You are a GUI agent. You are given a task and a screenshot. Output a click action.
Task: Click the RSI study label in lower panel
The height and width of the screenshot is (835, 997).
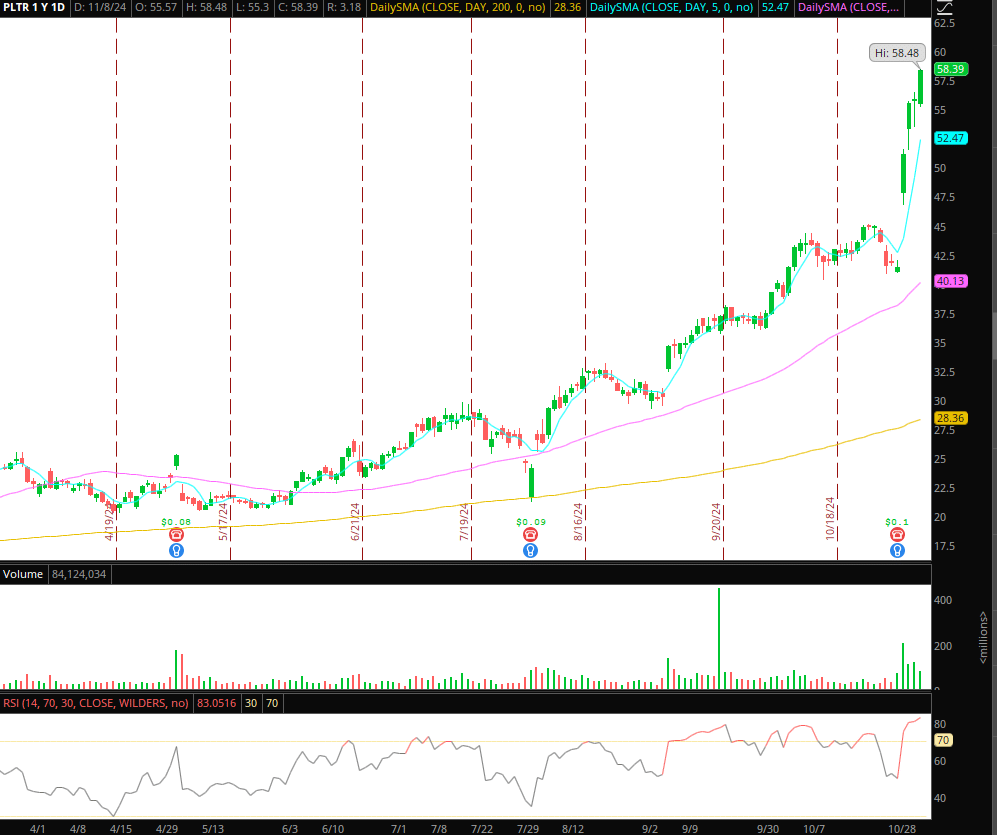pos(94,704)
